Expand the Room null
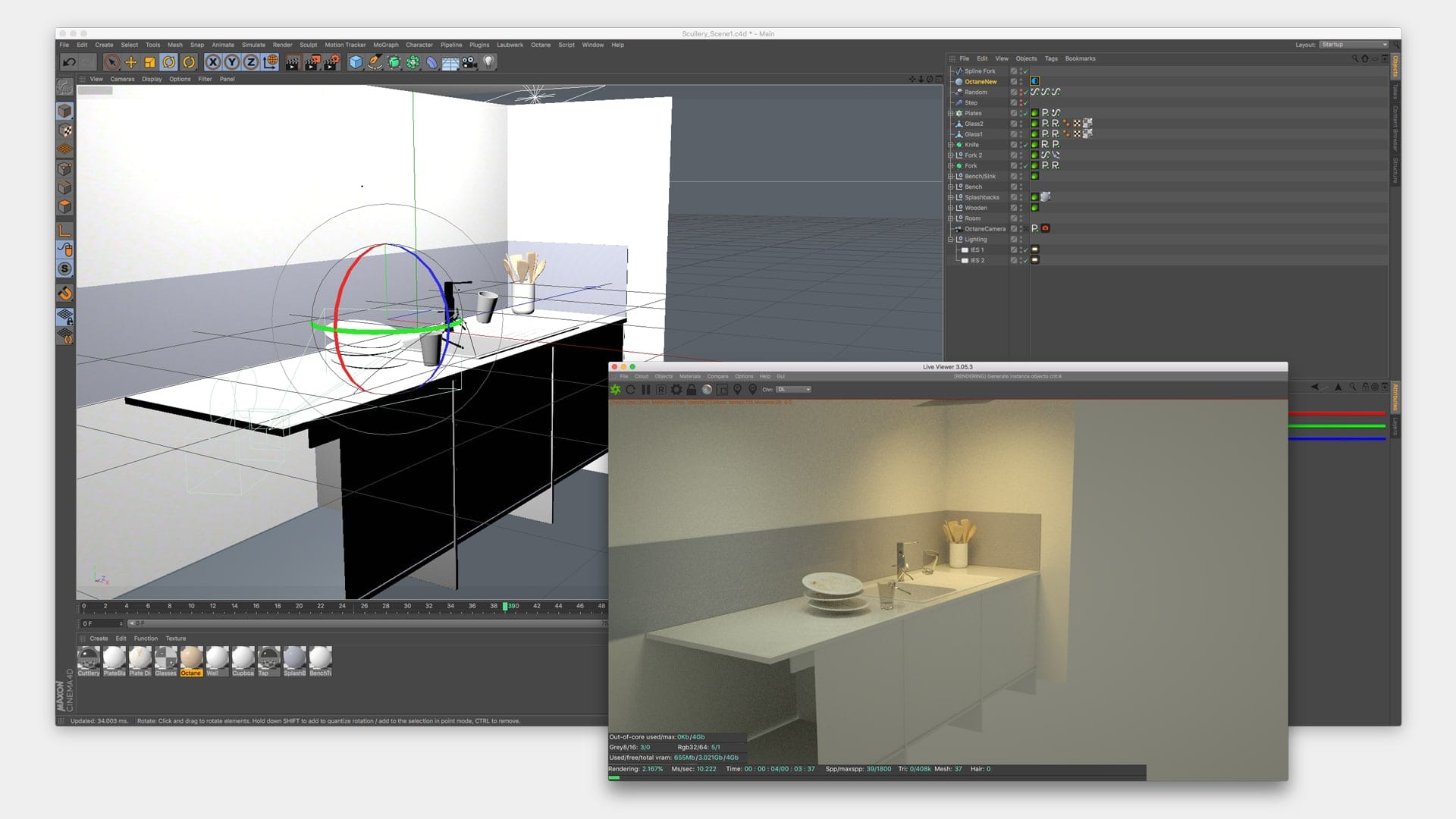Screen dimensions: 1456x819 coord(950,218)
